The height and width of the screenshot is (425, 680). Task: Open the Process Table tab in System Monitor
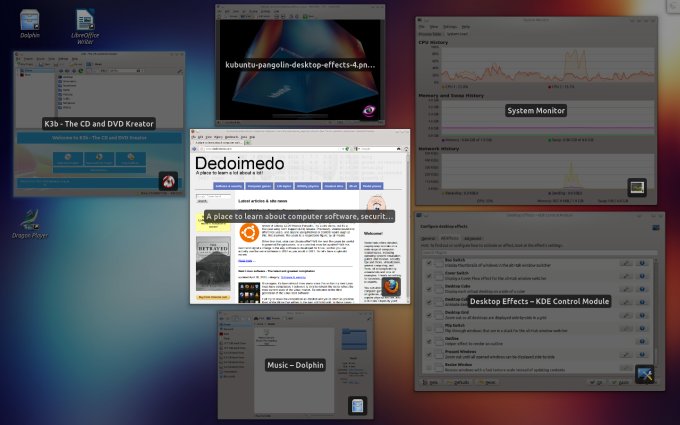430,34
